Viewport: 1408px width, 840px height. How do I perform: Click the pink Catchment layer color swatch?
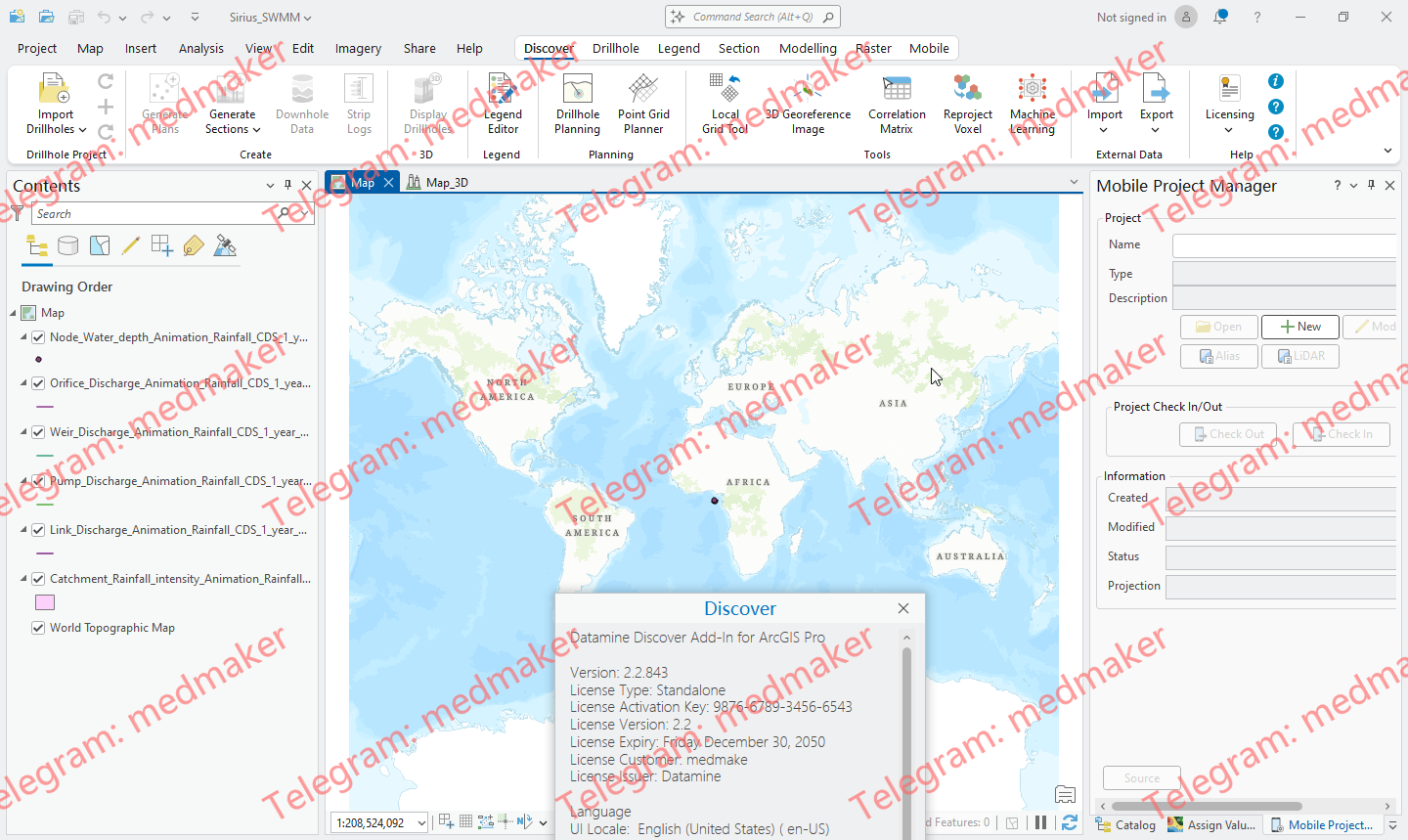(44, 602)
